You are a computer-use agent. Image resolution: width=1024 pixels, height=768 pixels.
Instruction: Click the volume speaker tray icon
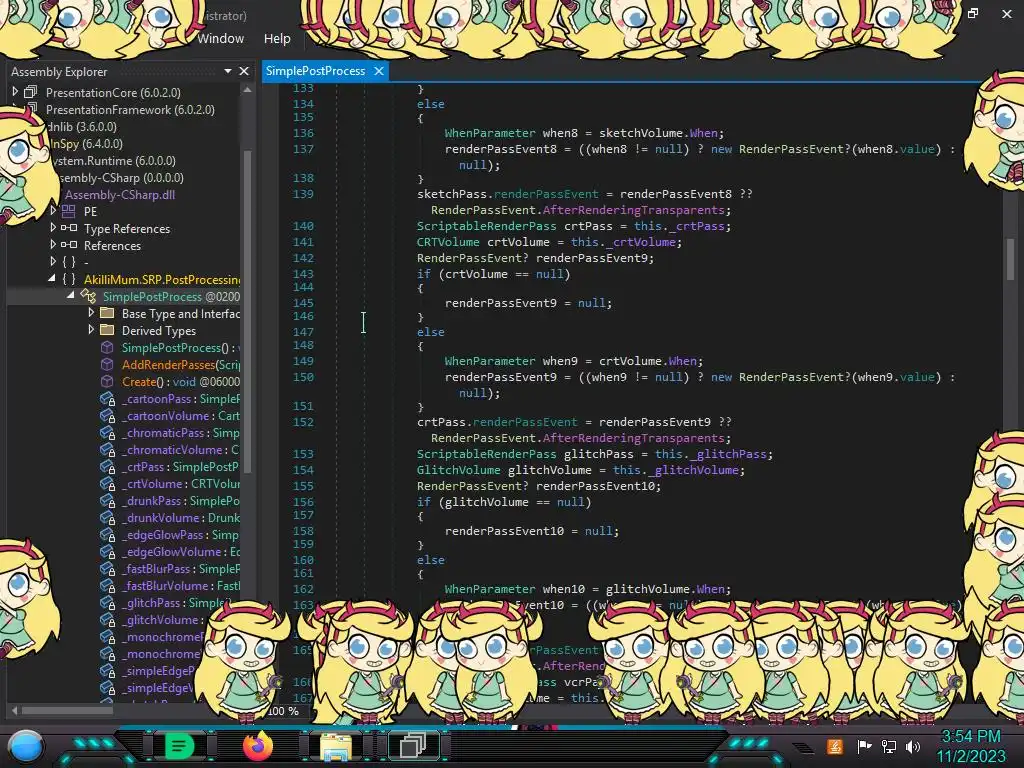912,746
